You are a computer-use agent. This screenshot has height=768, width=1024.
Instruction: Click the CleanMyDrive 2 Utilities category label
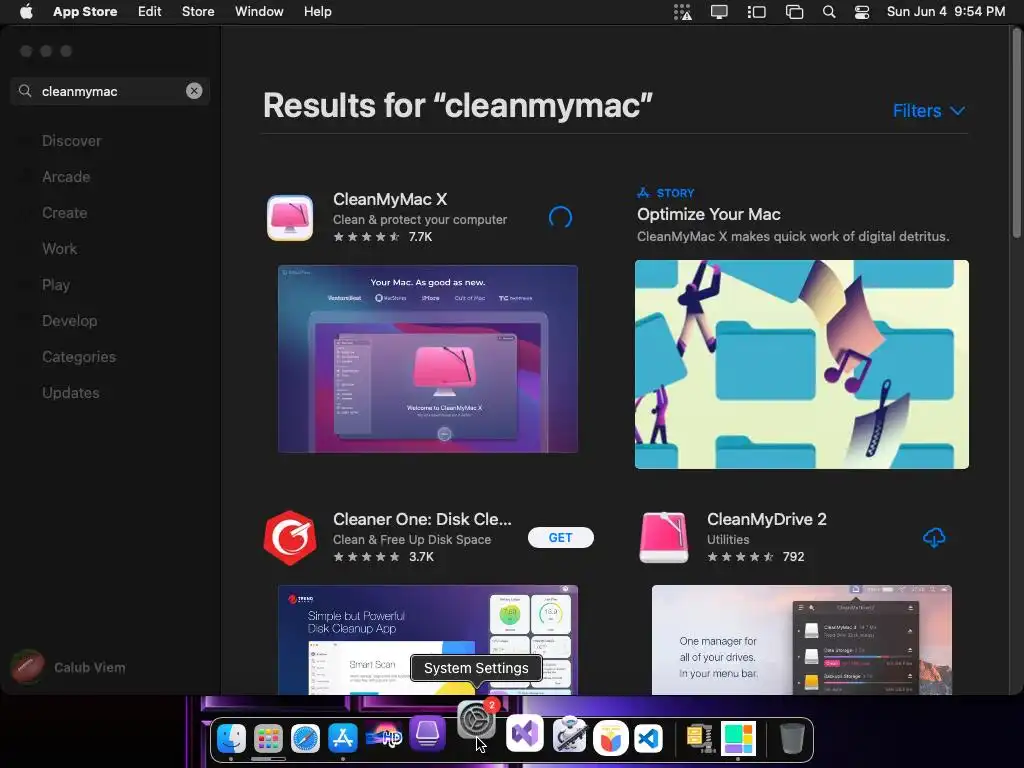[x=728, y=539]
